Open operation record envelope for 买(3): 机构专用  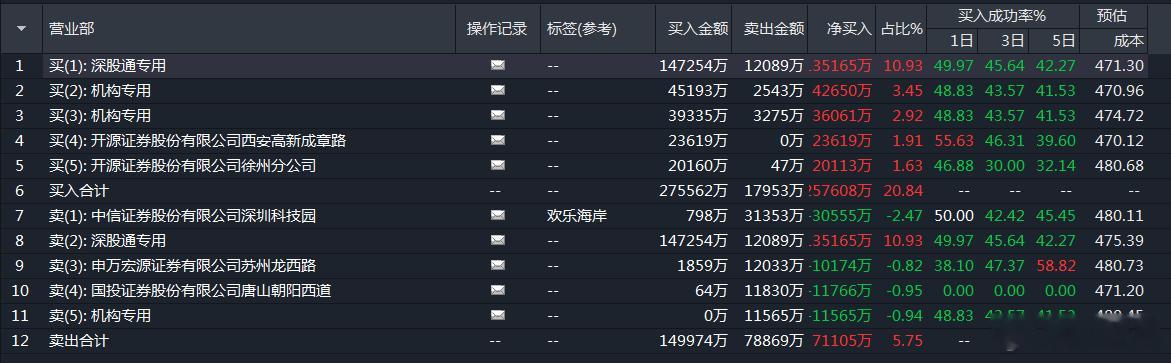497,116
